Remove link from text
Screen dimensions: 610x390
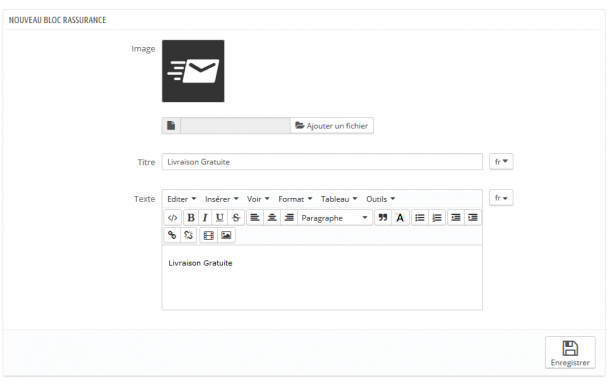tap(189, 235)
